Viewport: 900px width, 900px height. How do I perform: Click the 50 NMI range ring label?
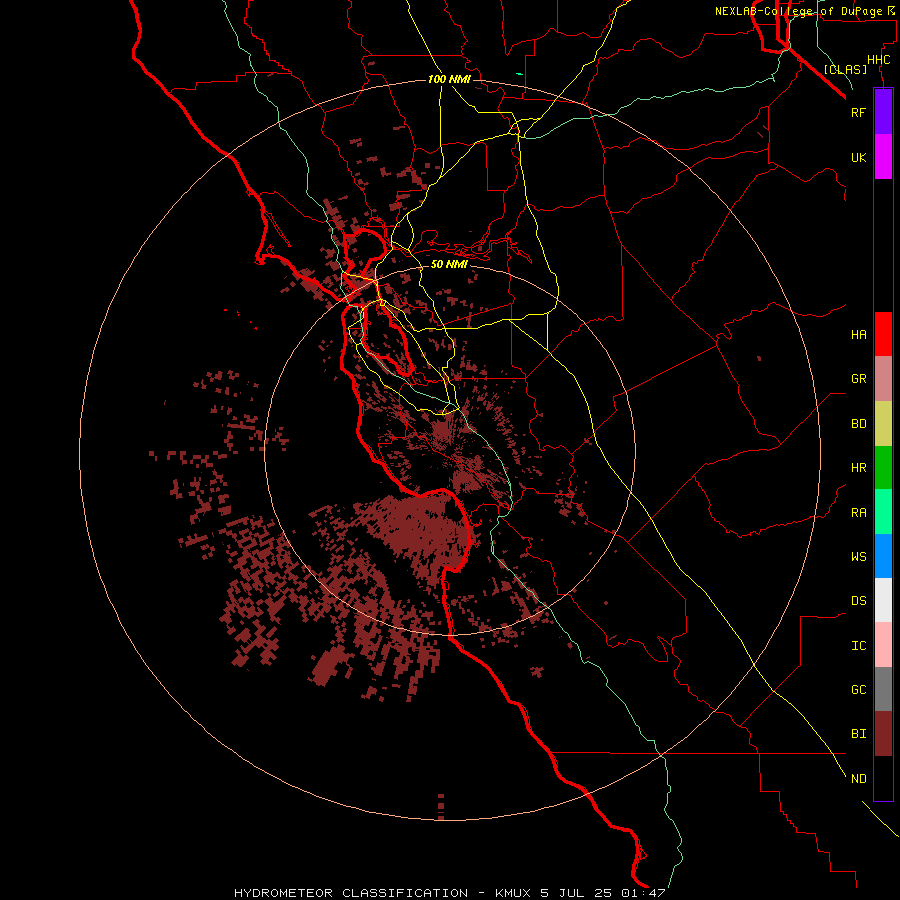pos(449,264)
